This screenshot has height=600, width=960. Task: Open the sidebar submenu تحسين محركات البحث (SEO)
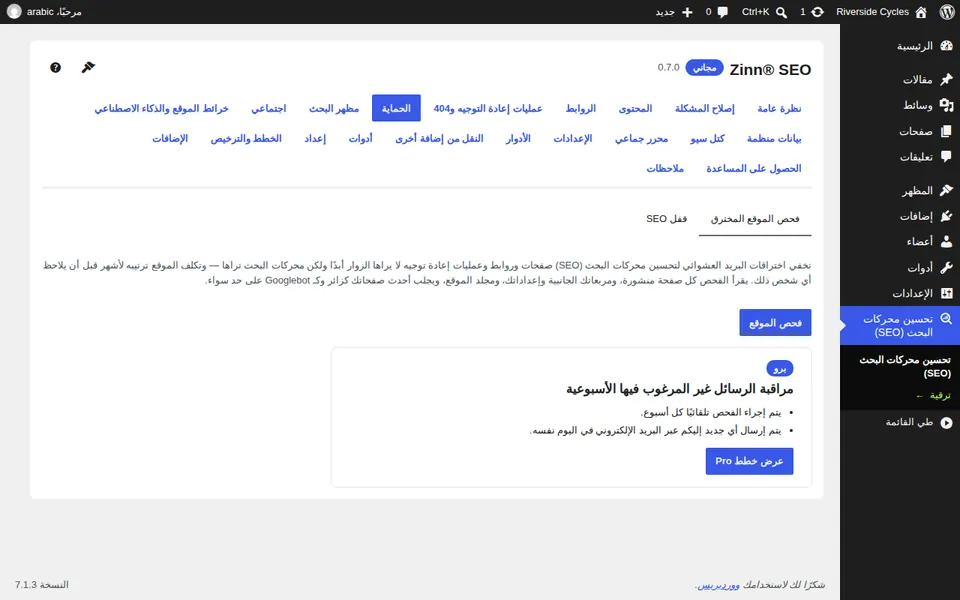click(x=905, y=366)
